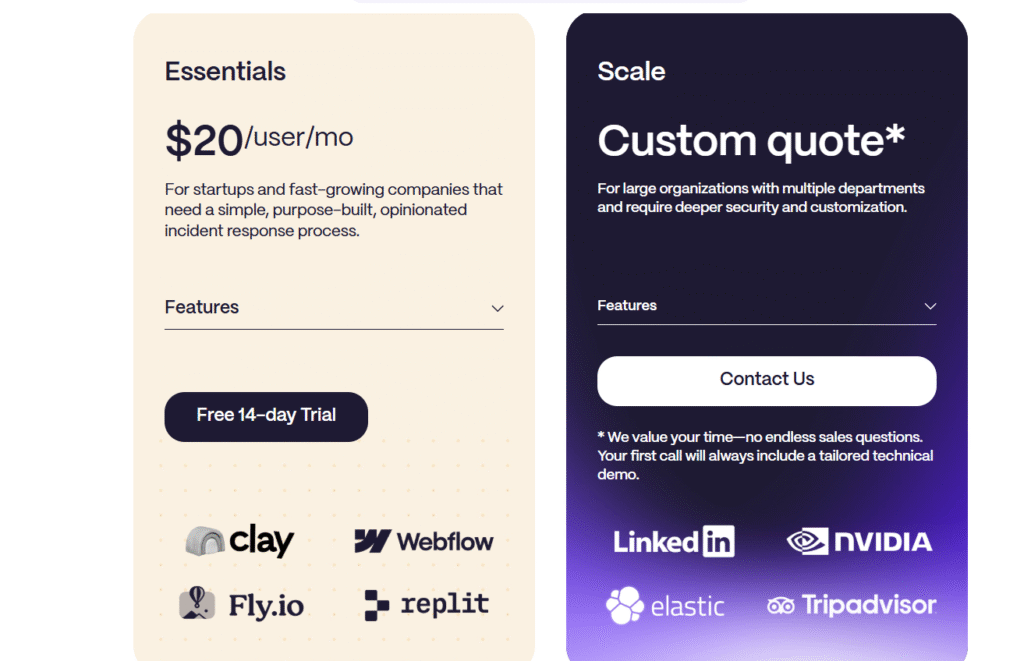The height and width of the screenshot is (661, 1024).
Task: Click the Tripadvisor wordmark text
Action: point(869,605)
